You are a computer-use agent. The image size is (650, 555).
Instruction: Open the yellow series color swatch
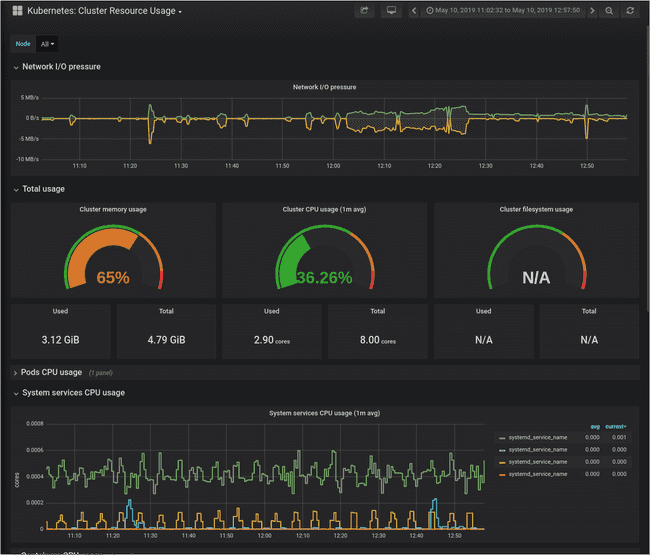pos(502,462)
